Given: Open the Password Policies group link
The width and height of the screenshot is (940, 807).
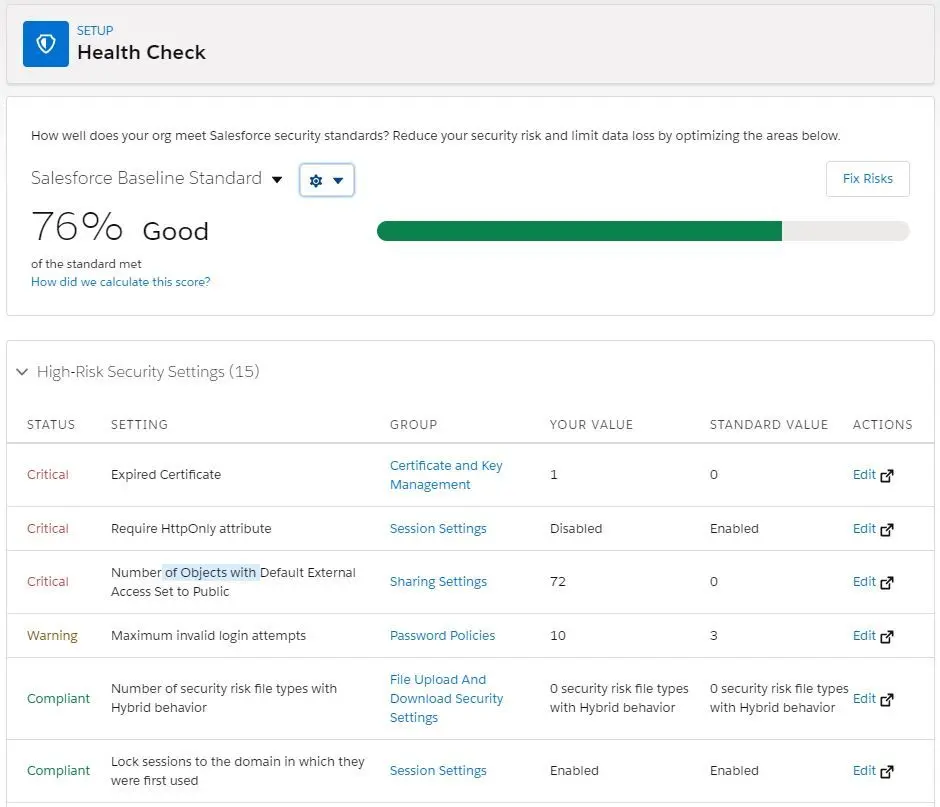Looking at the screenshot, I should tap(442, 636).
